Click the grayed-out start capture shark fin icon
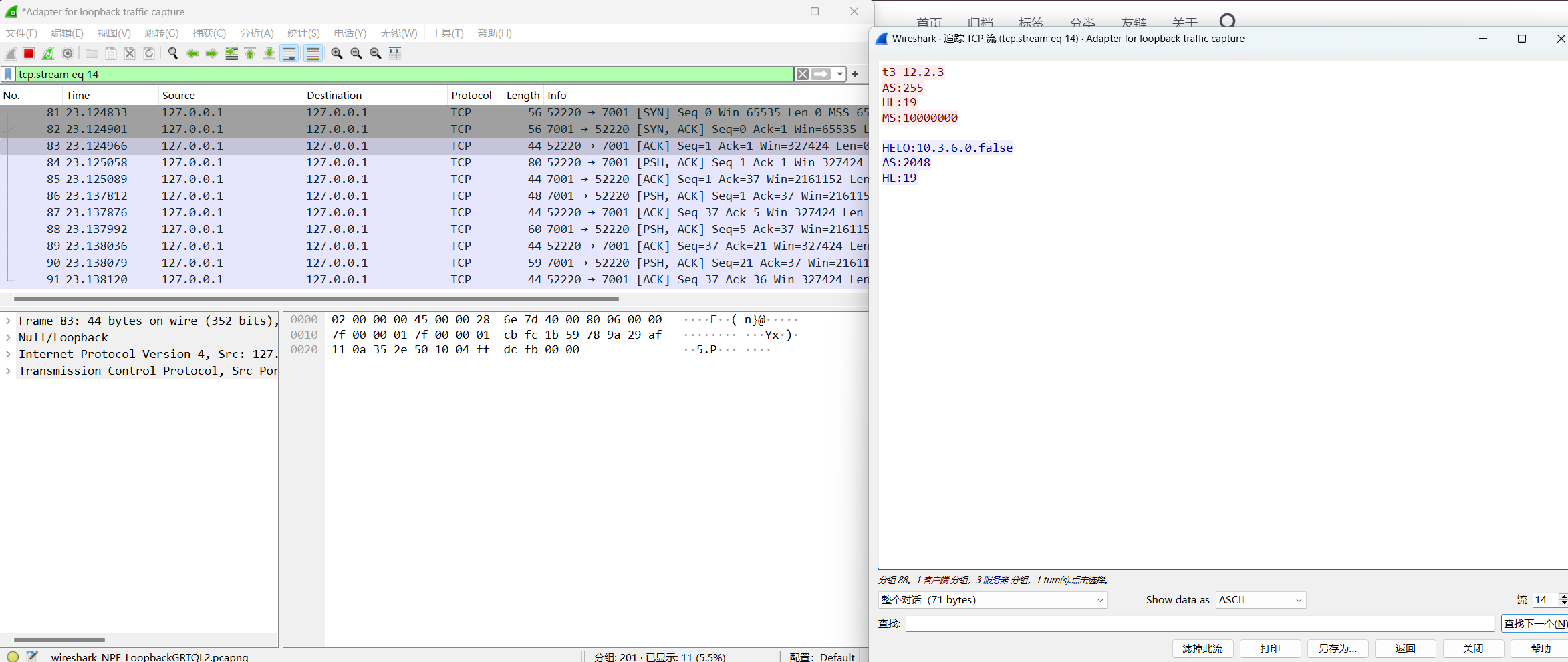The height and width of the screenshot is (662, 1568). coord(11,53)
